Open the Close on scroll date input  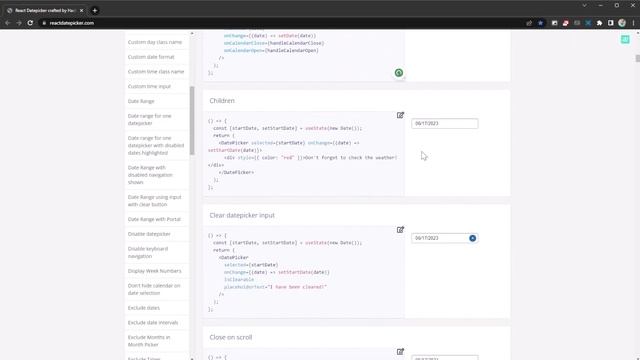point(444,358)
